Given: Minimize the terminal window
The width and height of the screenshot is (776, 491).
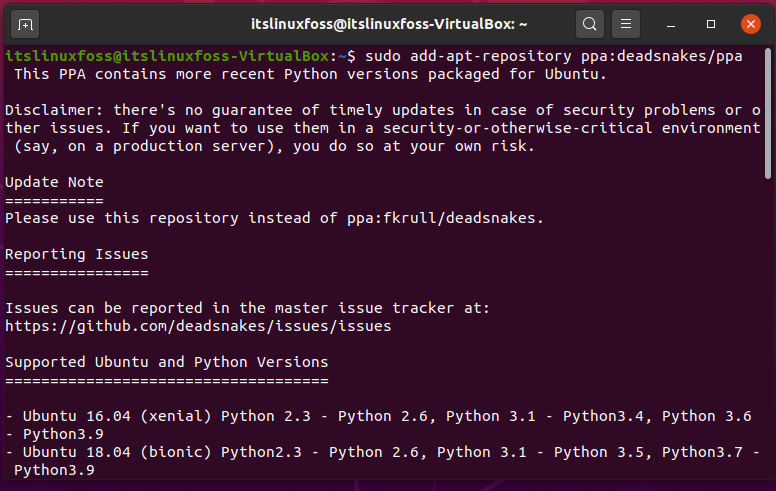Looking at the screenshot, I should click(x=671, y=24).
